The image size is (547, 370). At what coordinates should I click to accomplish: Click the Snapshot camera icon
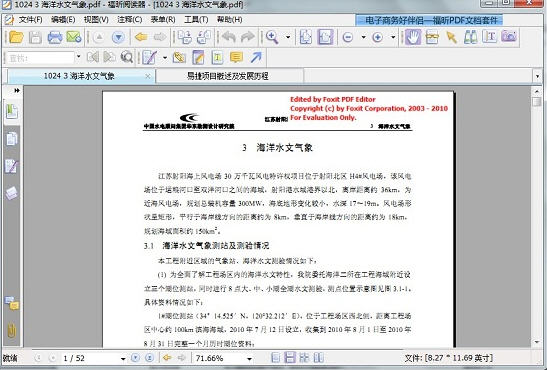[x=509, y=36]
